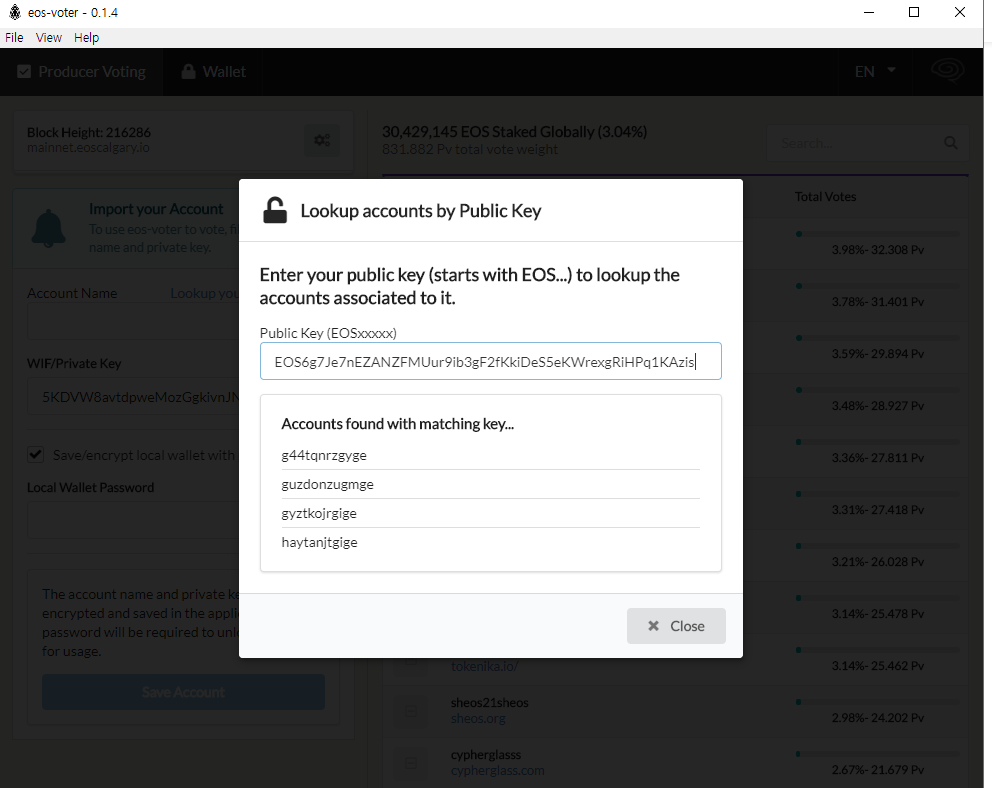Switch to the Producer Voting tab
The width and height of the screenshot is (992, 788).
coord(82,71)
